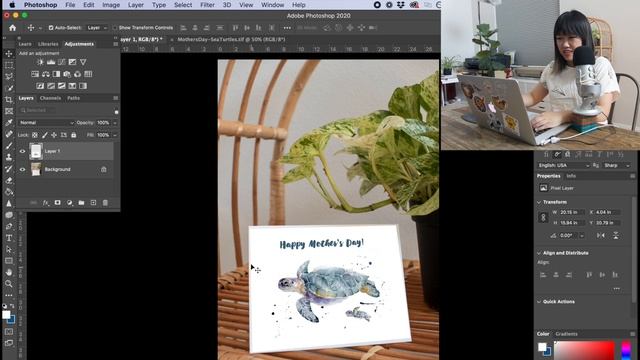Add a Color Balance adjustment
The image size is (640, 360).
click(46, 74)
